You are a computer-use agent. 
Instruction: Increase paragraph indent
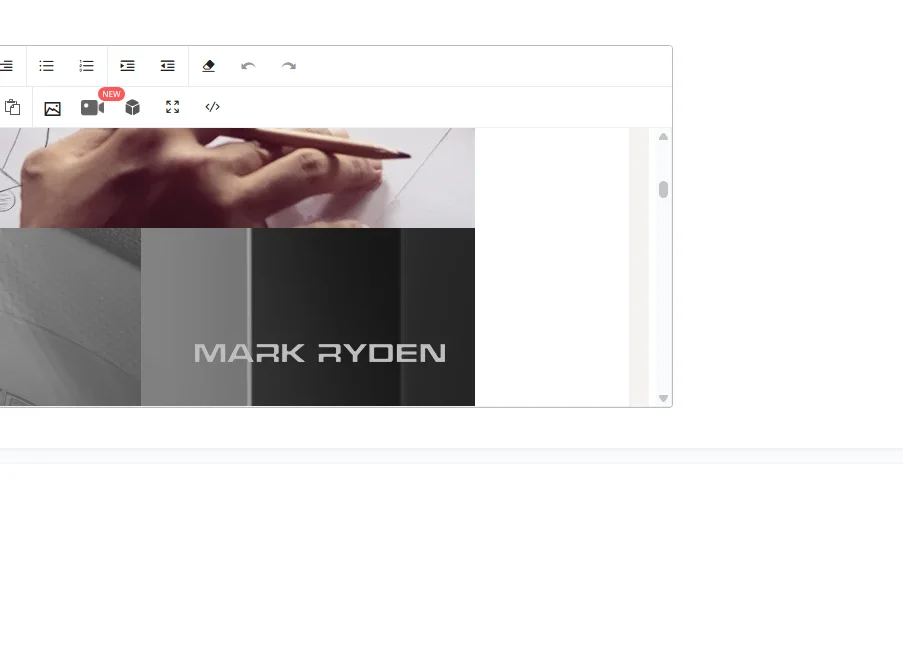(127, 66)
